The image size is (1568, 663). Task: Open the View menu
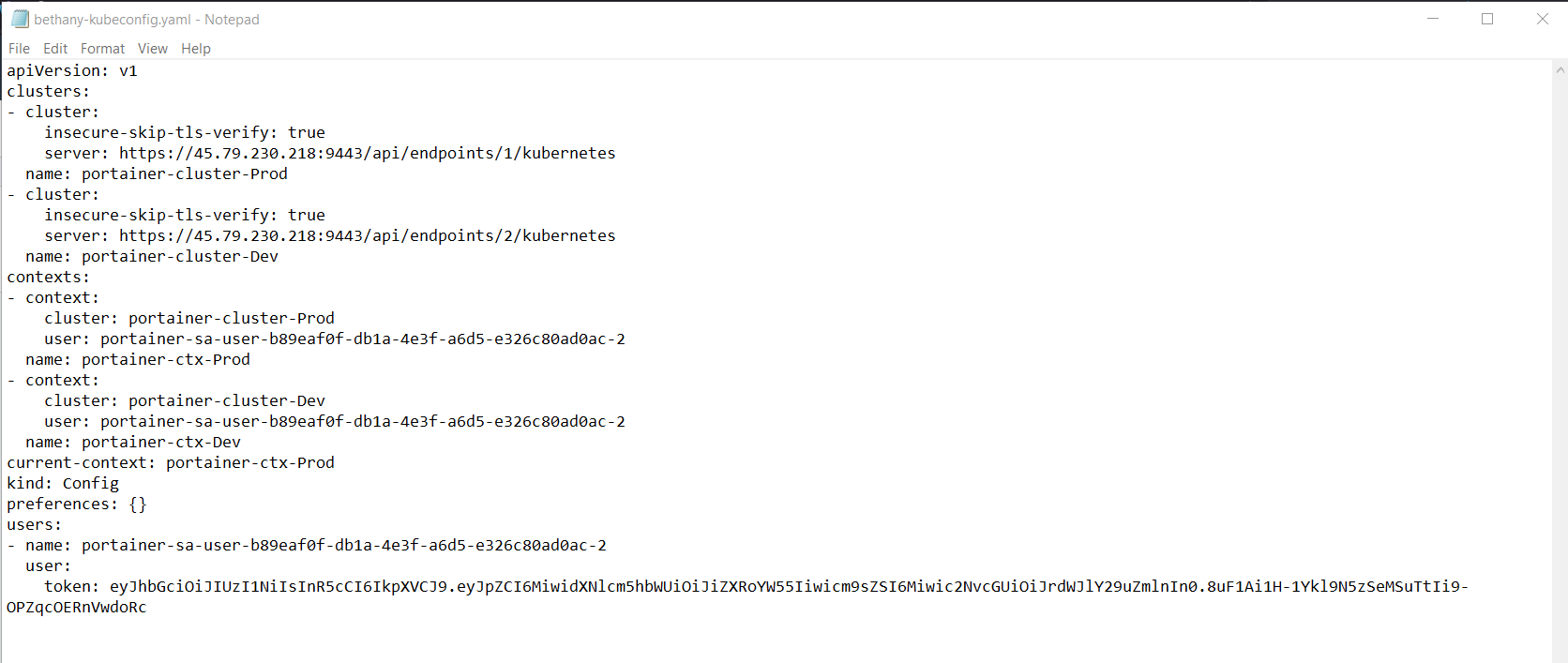[153, 49]
